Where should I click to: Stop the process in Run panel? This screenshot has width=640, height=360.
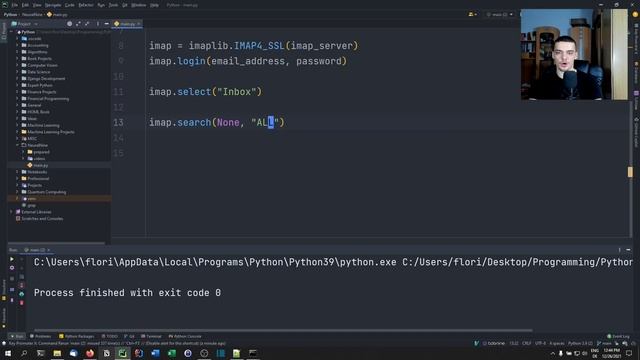pyautogui.click(x=11, y=278)
